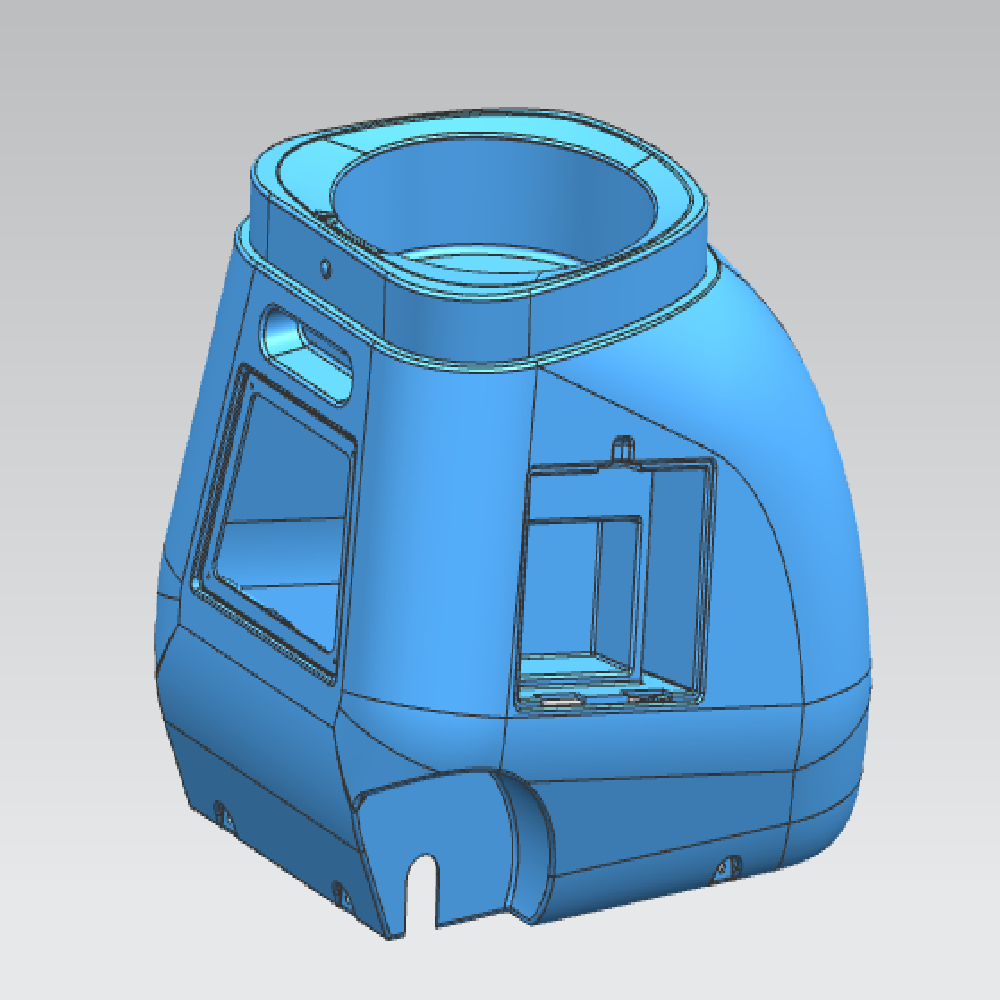Viewport: 1000px width, 1000px height.
Task: Select the screw mount at bottom left base
Action: click(x=226, y=815)
